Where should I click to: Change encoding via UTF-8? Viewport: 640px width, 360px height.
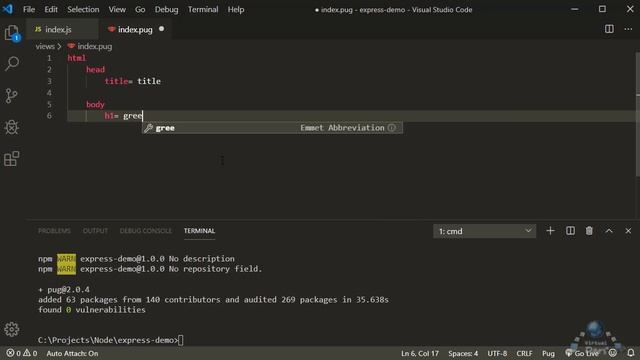(497, 353)
